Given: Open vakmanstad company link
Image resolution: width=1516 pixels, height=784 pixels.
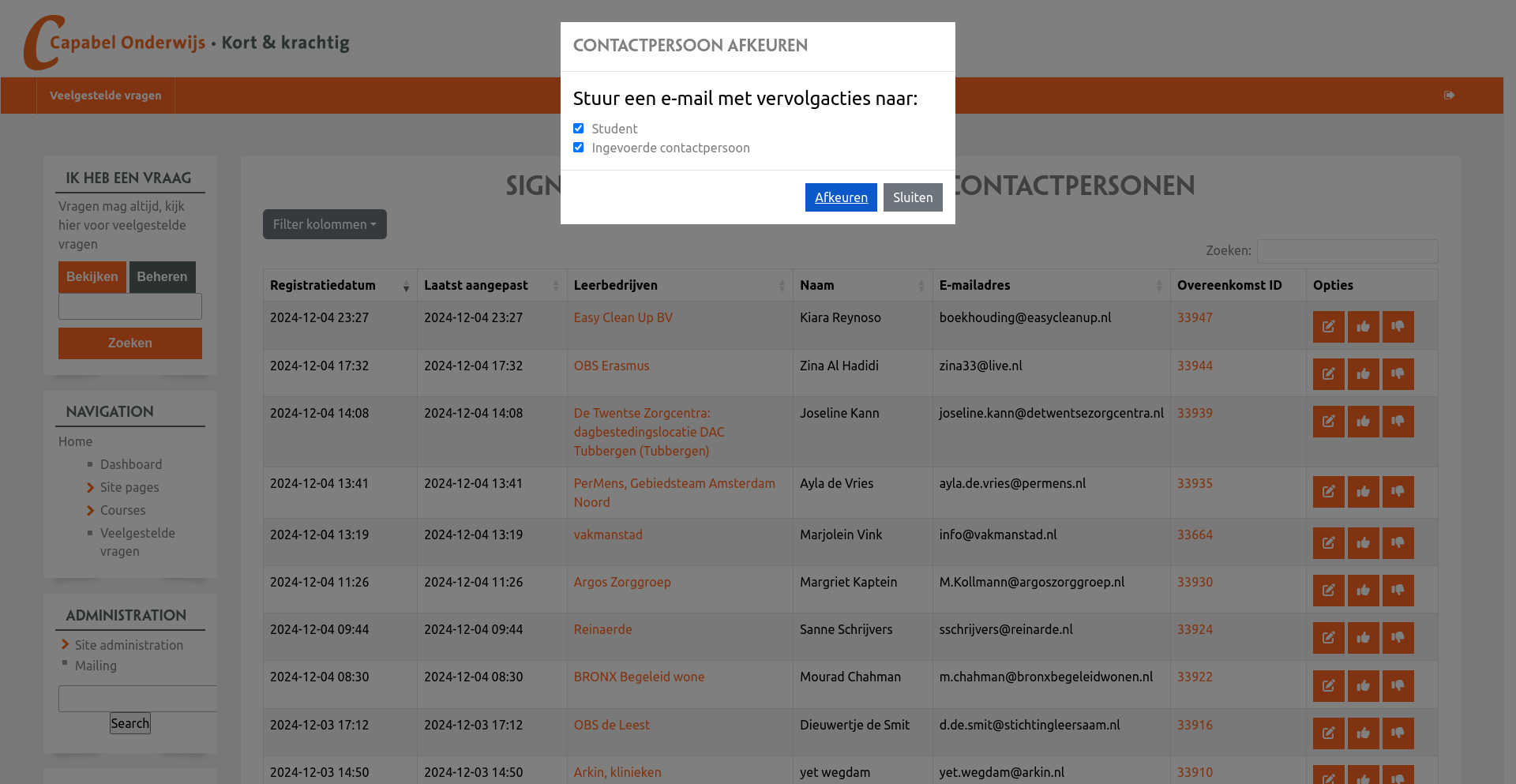Looking at the screenshot, I should (608, 535).
